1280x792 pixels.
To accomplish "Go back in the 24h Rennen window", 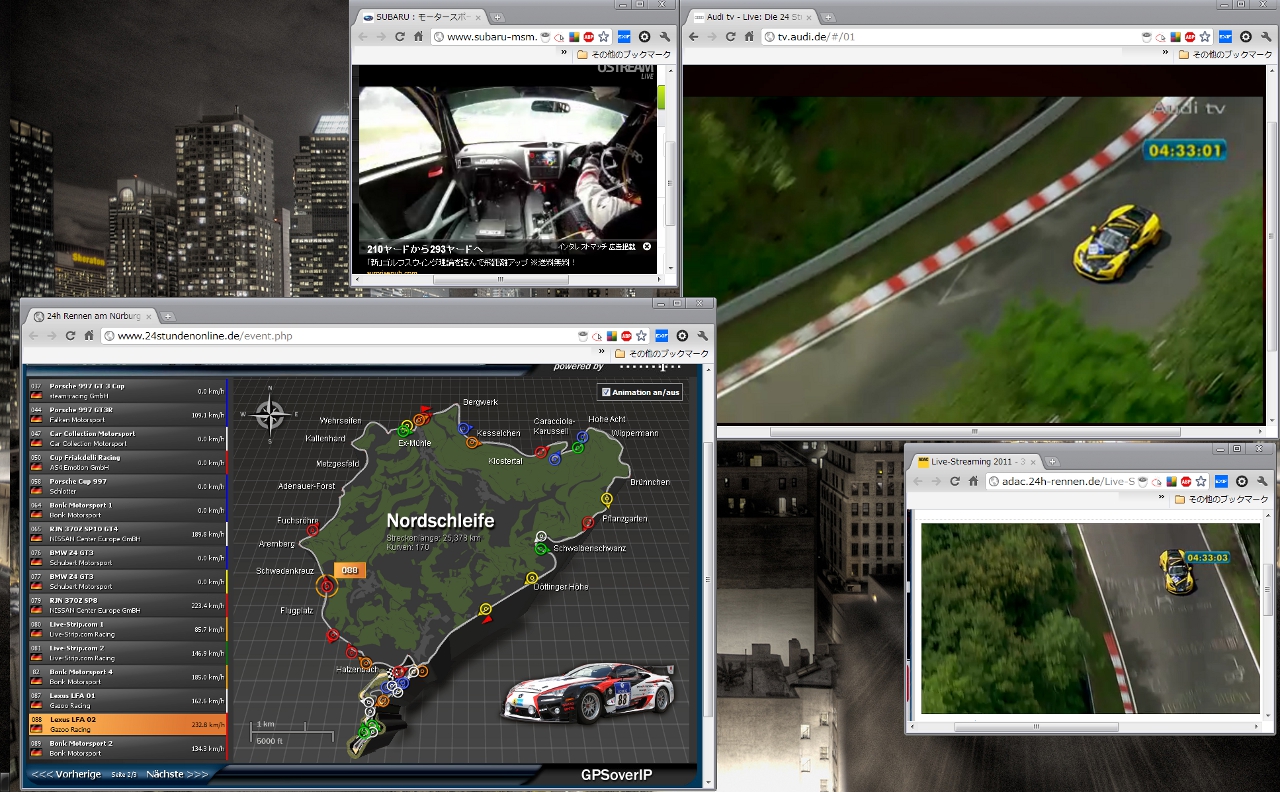I will (34, 335).
